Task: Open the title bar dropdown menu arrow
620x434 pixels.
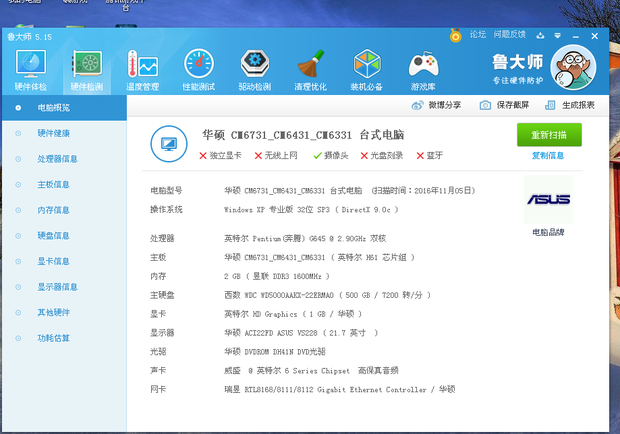Action: point(558,36)
